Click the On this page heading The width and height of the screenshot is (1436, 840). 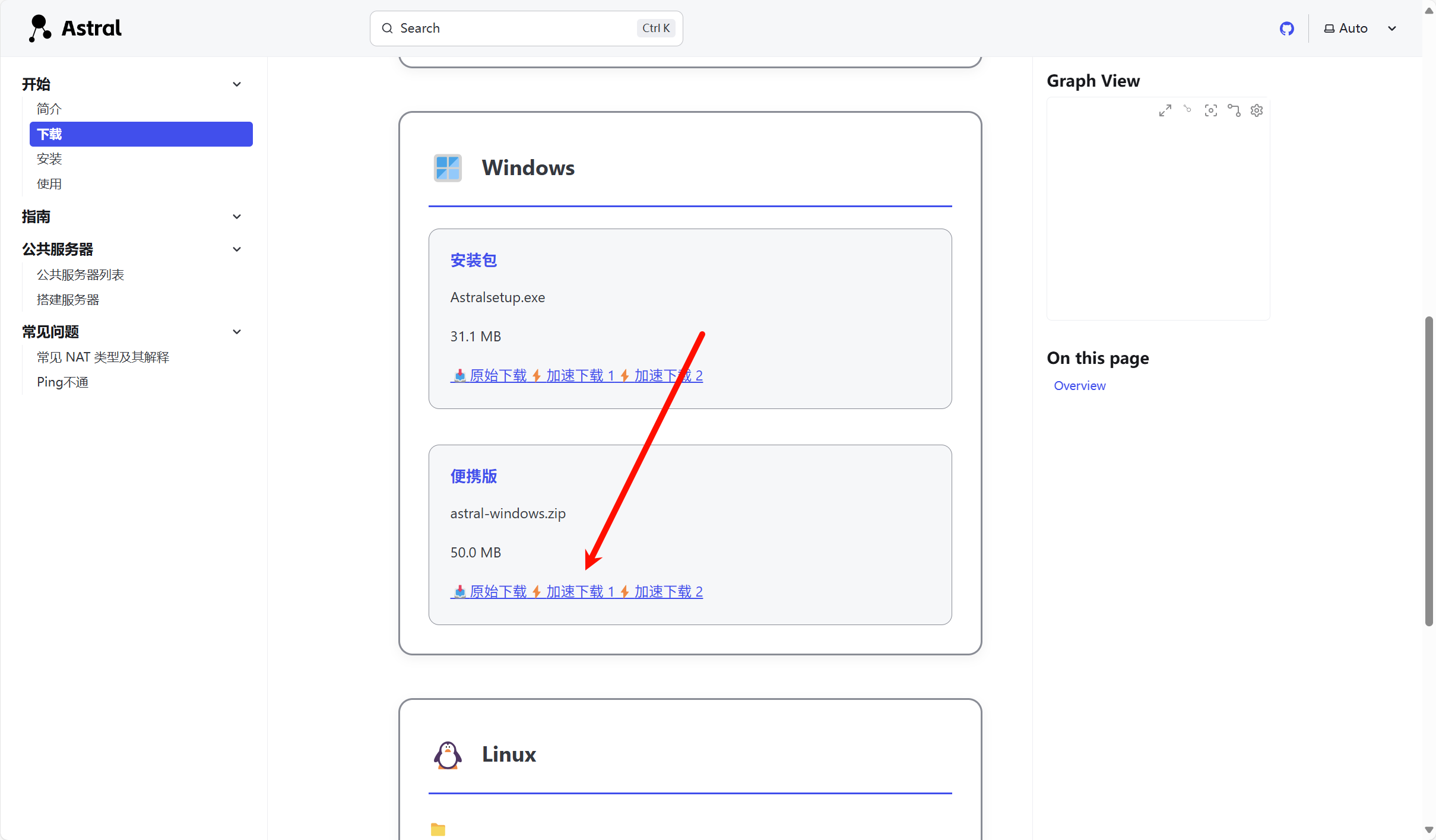tap(1098, 359)
